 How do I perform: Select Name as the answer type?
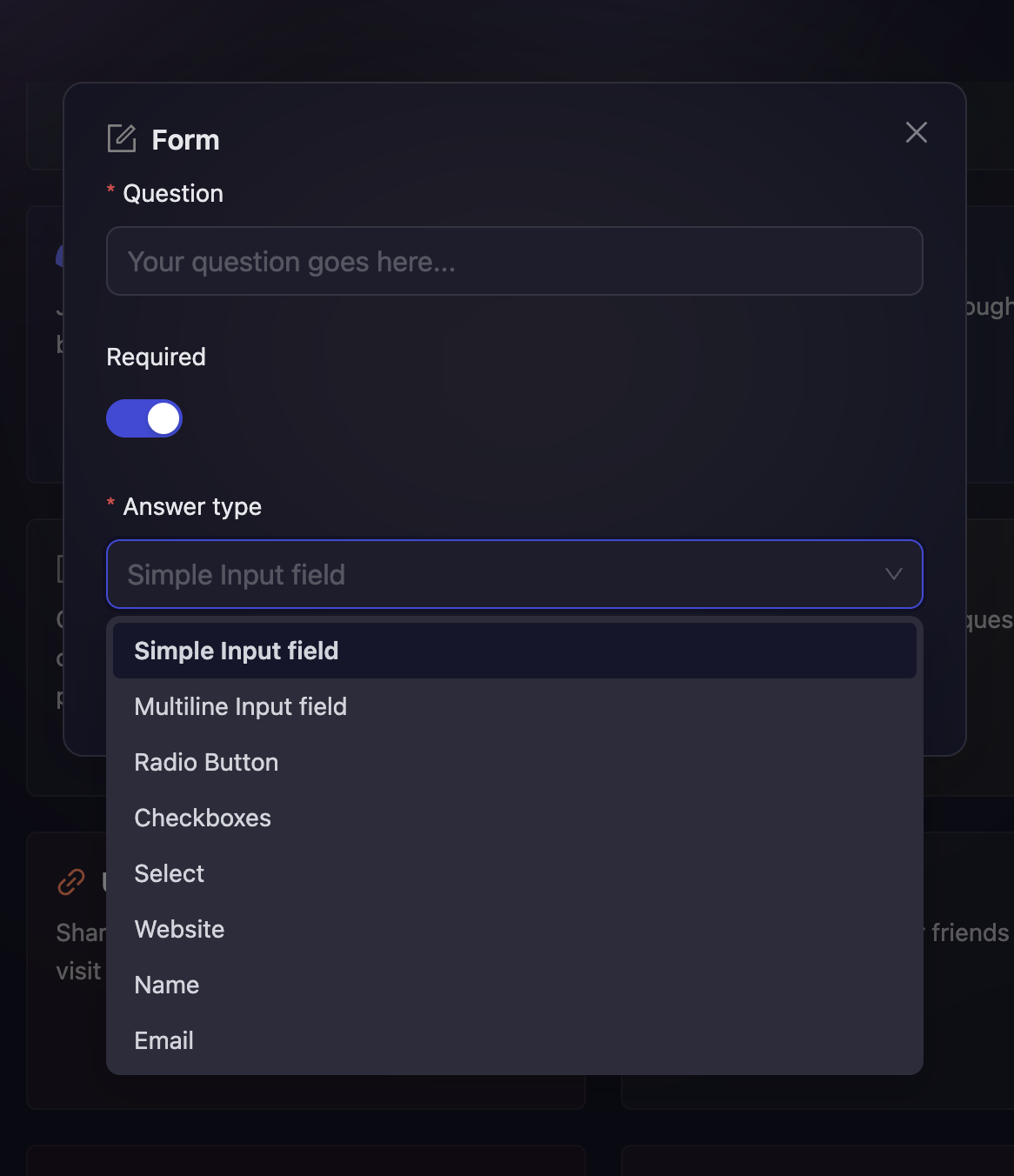(166, 985)
